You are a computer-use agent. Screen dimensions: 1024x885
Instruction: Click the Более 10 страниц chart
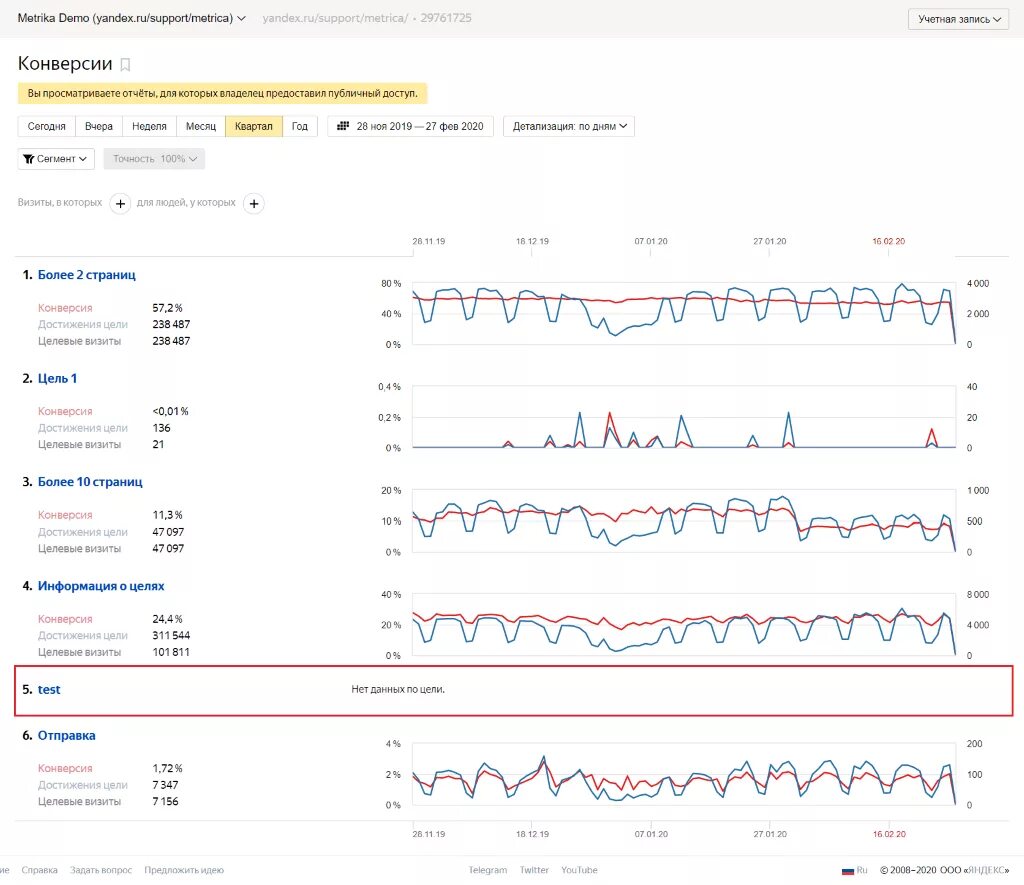pos(684,521)
